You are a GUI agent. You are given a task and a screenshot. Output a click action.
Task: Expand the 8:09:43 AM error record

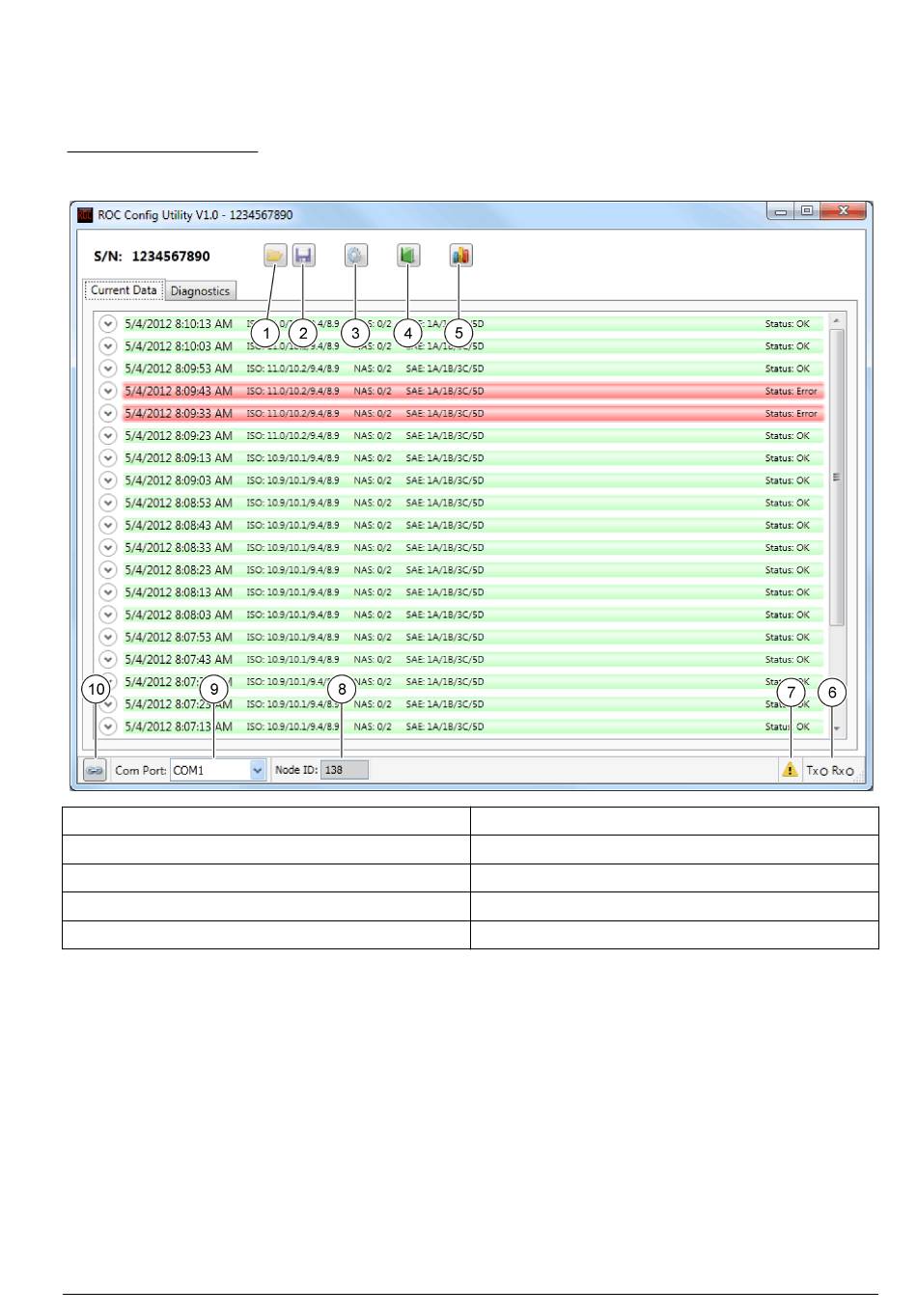point(108,391)
